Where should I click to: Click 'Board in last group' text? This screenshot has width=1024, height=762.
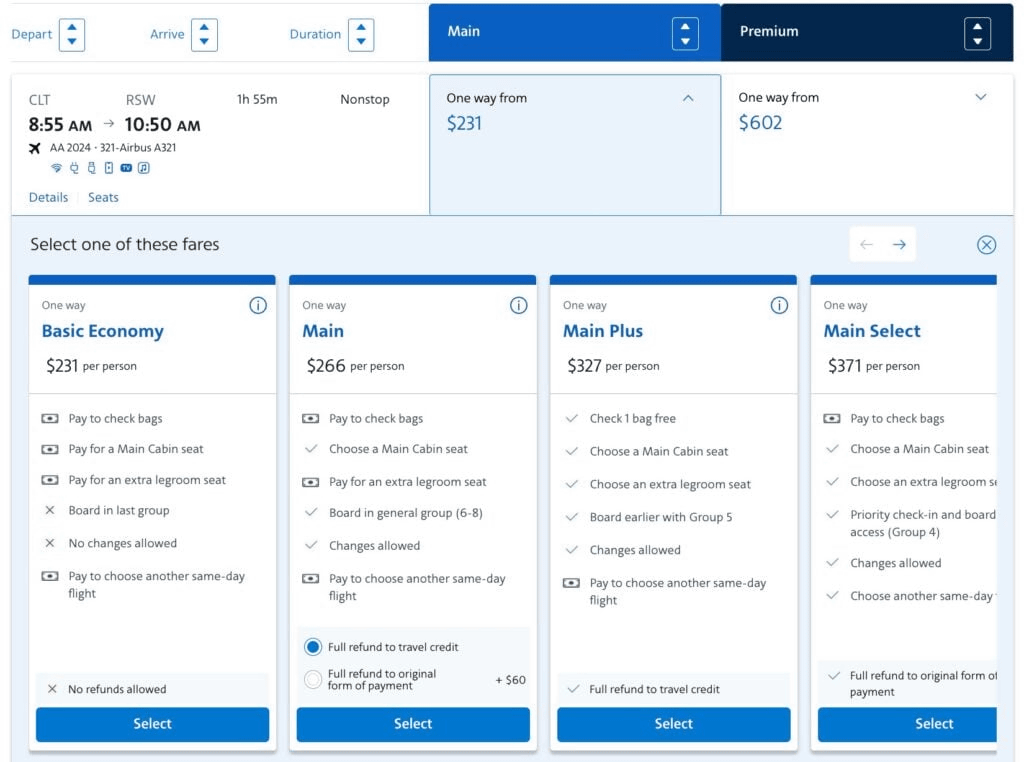[x=119, y=511]
